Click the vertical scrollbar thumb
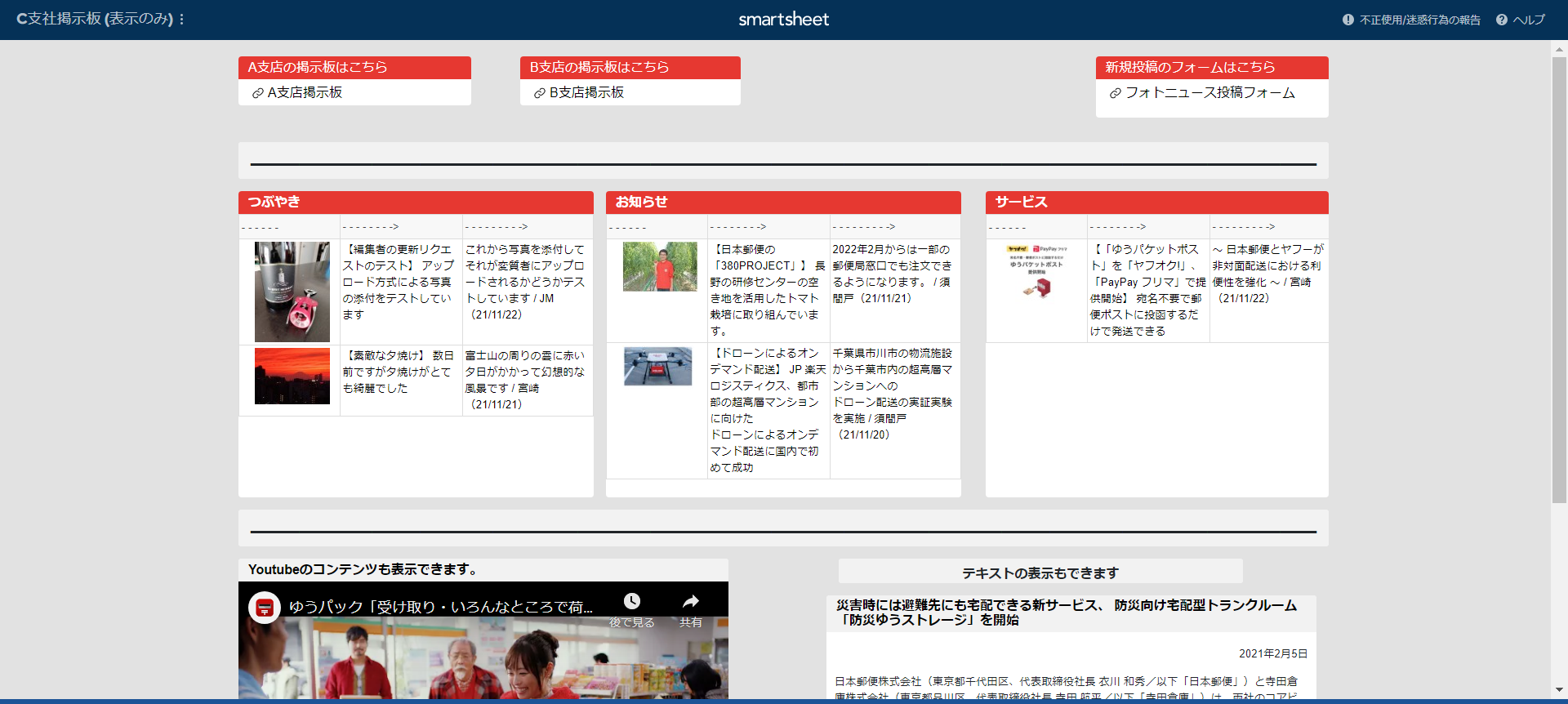This screenshot has height=704, width=1568. pos(1559,279)
